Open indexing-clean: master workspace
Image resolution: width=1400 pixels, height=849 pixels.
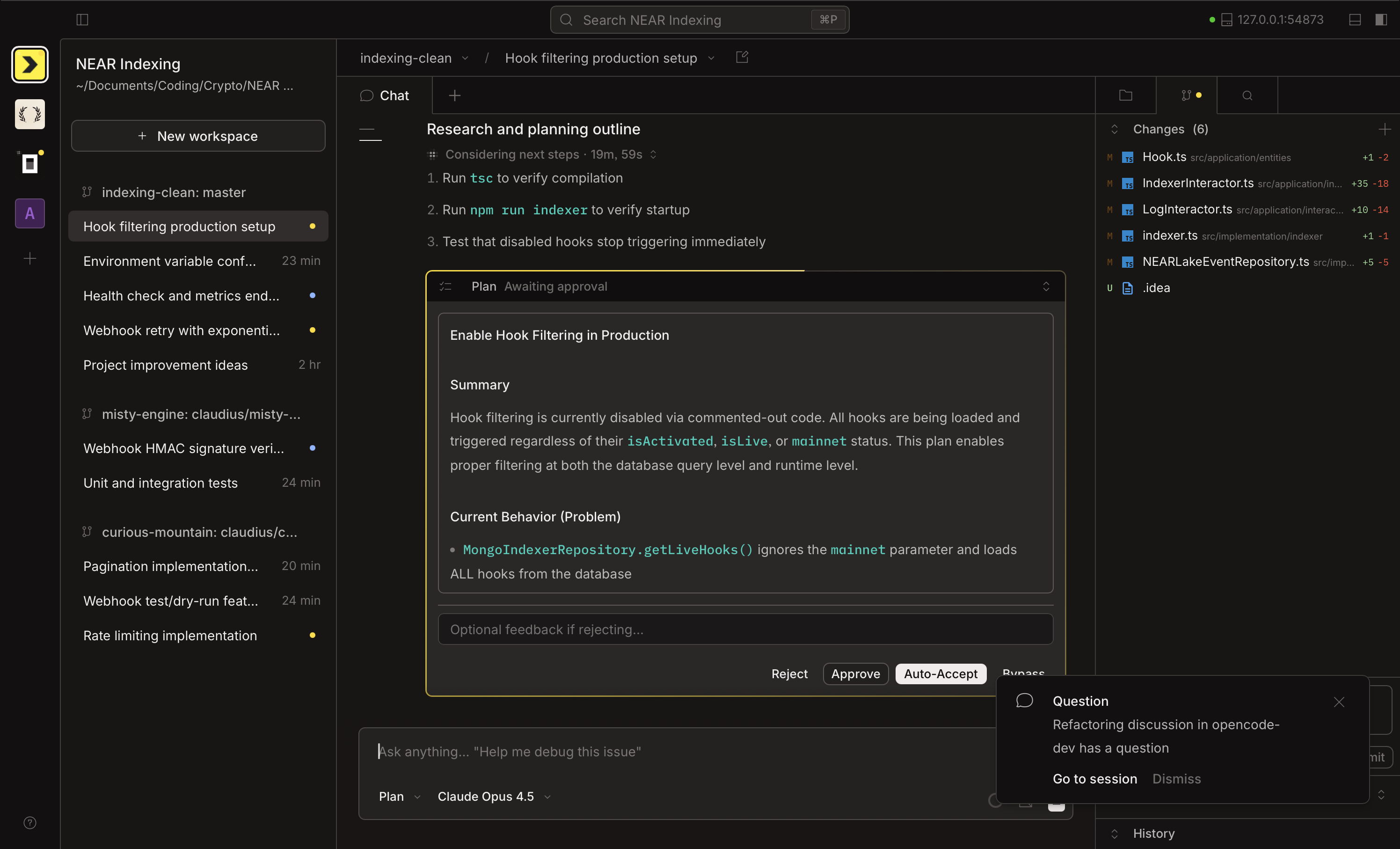point(198,193)
